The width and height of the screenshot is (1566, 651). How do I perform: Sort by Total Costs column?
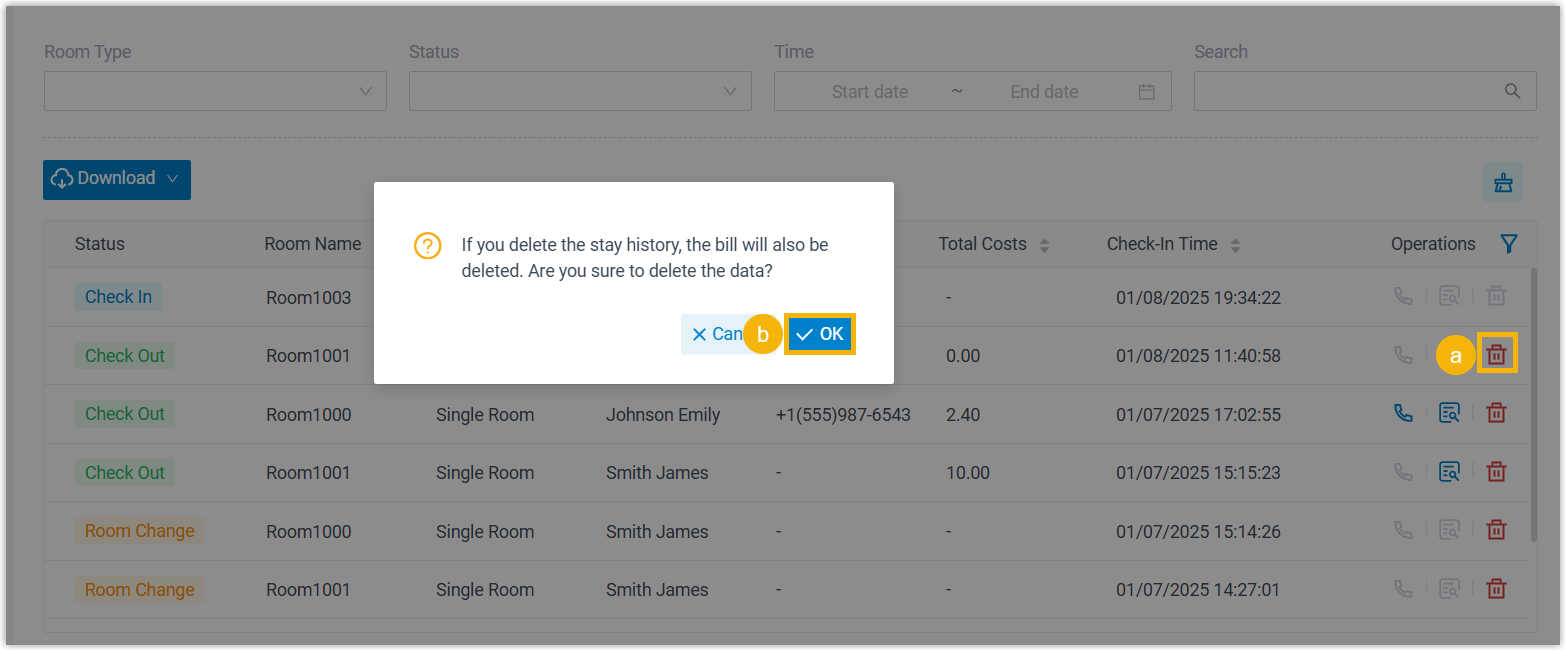1044,245
